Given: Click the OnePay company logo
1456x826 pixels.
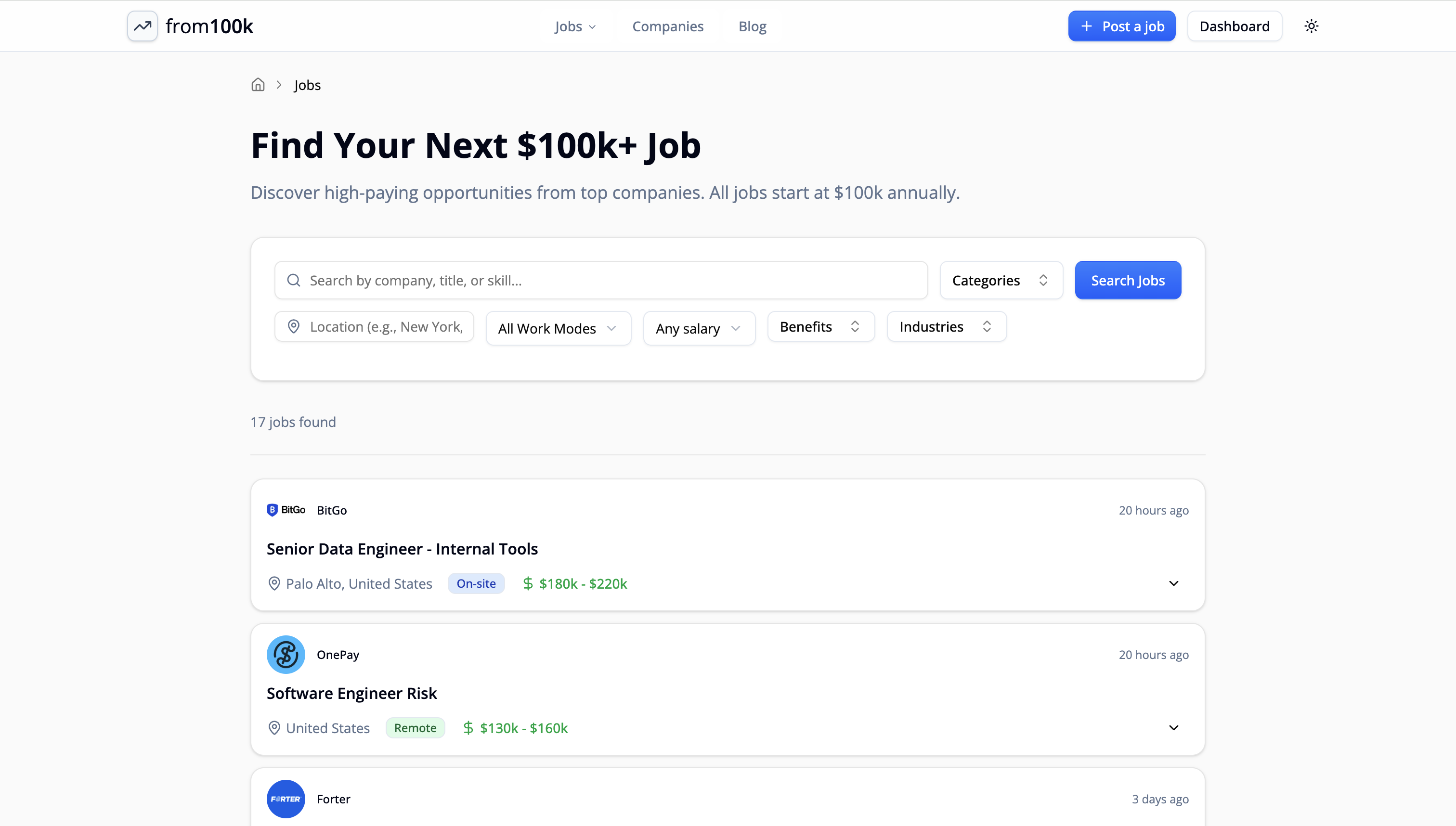Looking at the screenshot, I should pyautogui.click(x=286, y=654).
